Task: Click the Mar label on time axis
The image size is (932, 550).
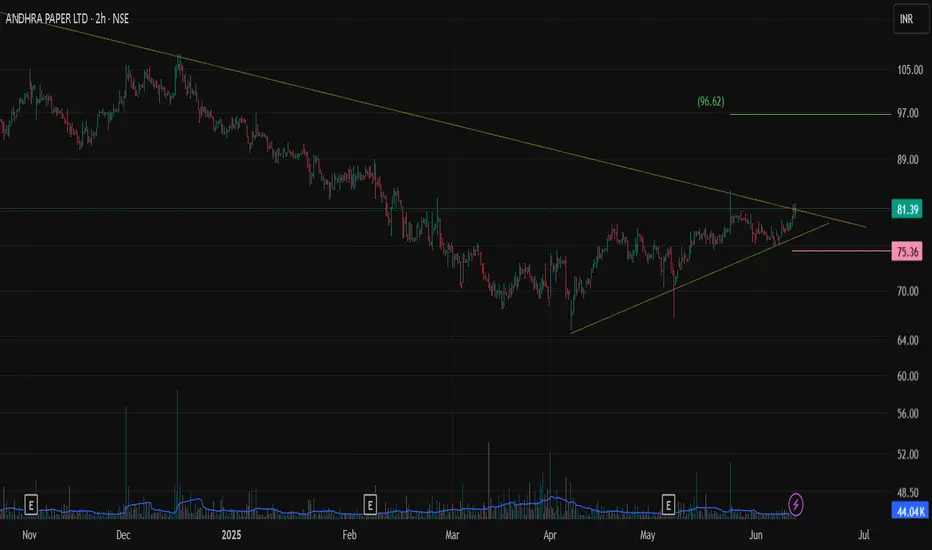Action: pos(452,535)
